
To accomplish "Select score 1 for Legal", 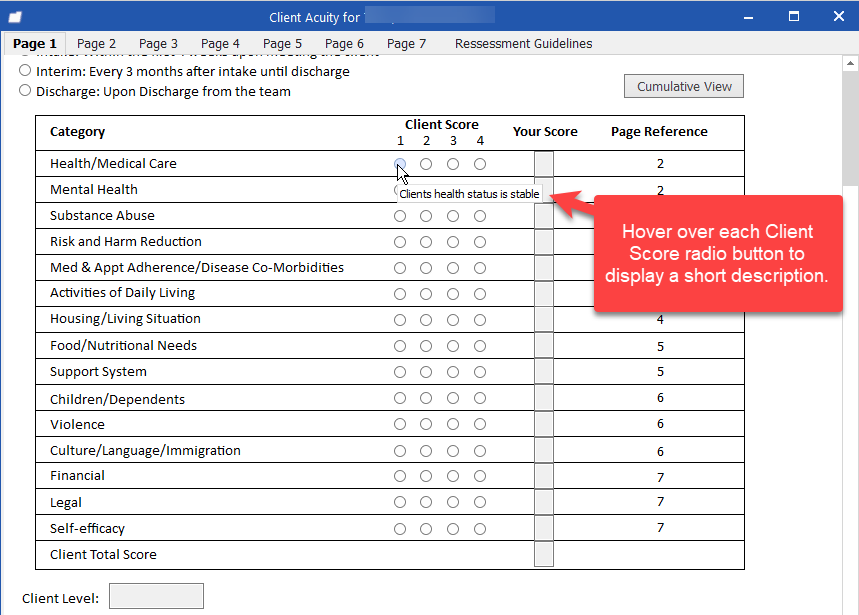I will [x=400, y=502].
